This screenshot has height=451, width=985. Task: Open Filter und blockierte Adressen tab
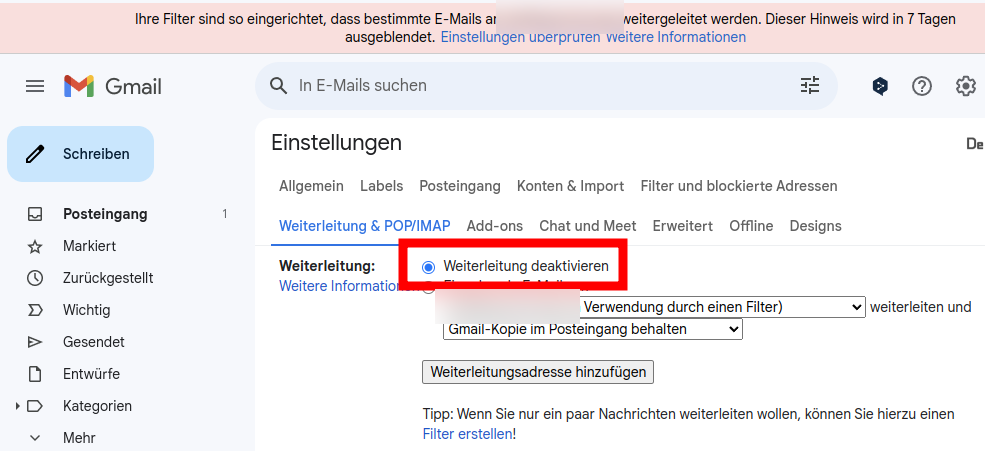pos(739,187)
